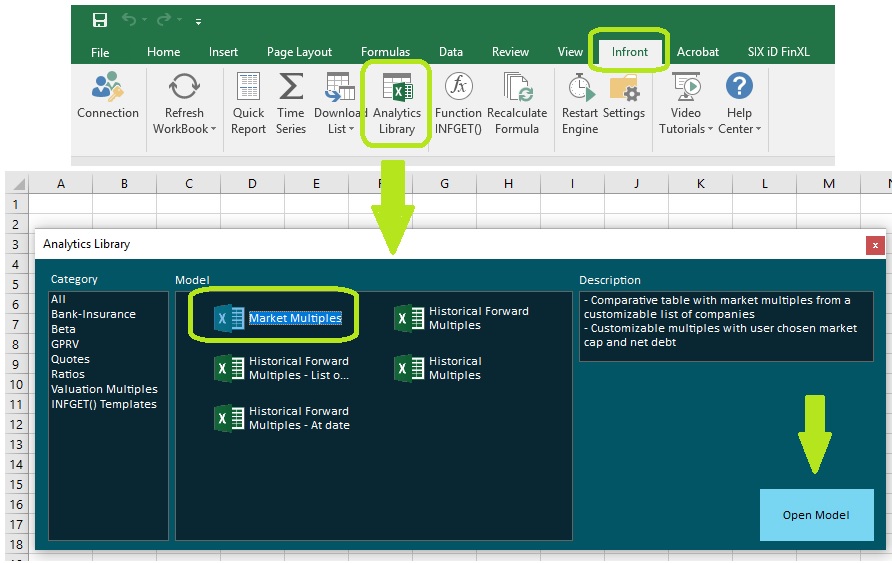Select the Infront ribbon tab

(x=629, y=52)
